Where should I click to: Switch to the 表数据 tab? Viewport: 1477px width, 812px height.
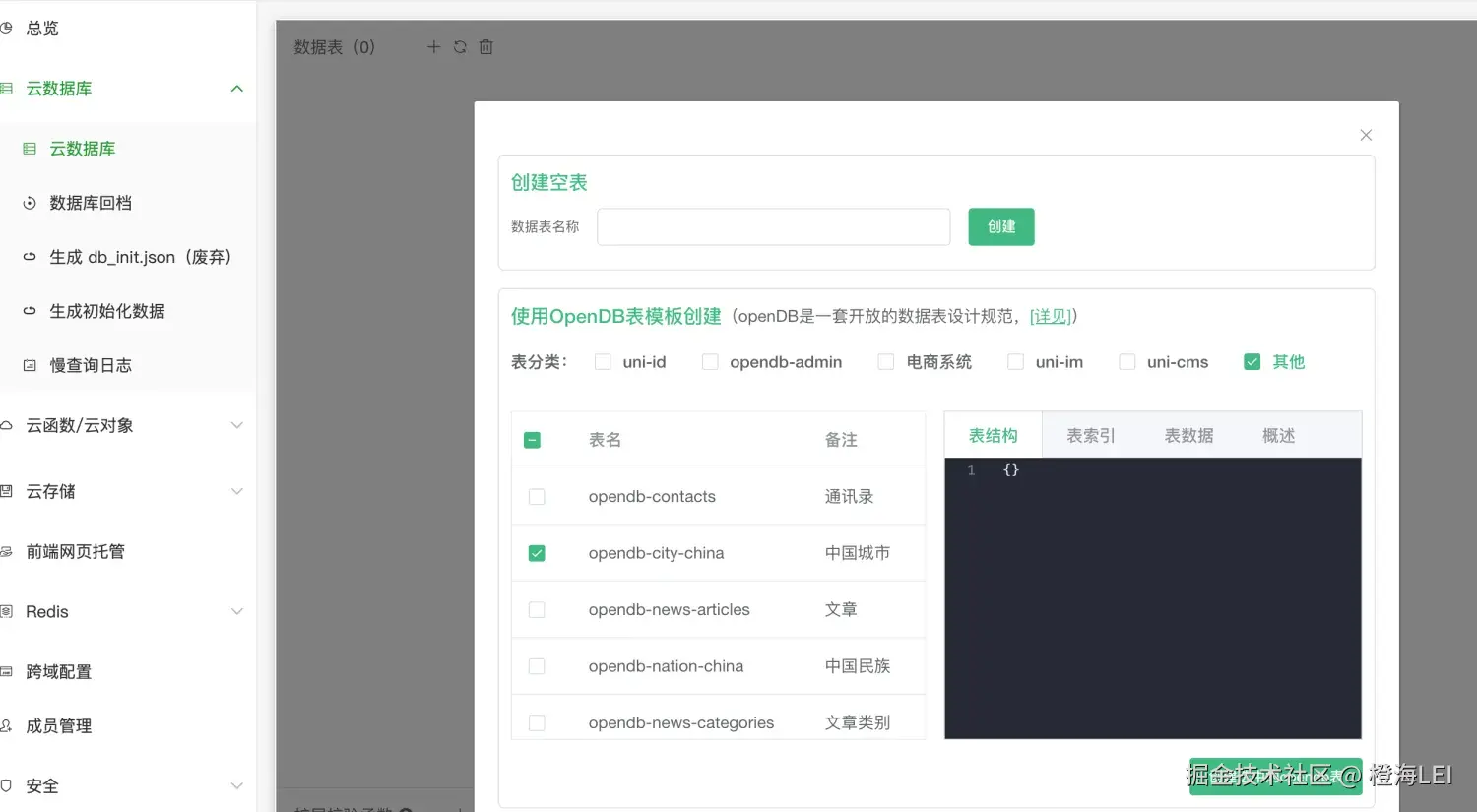click(x=1188, y=435)
